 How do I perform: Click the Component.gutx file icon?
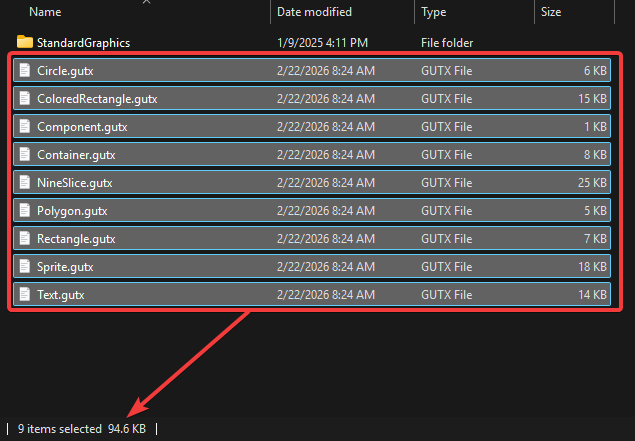(x=25, y=128)
